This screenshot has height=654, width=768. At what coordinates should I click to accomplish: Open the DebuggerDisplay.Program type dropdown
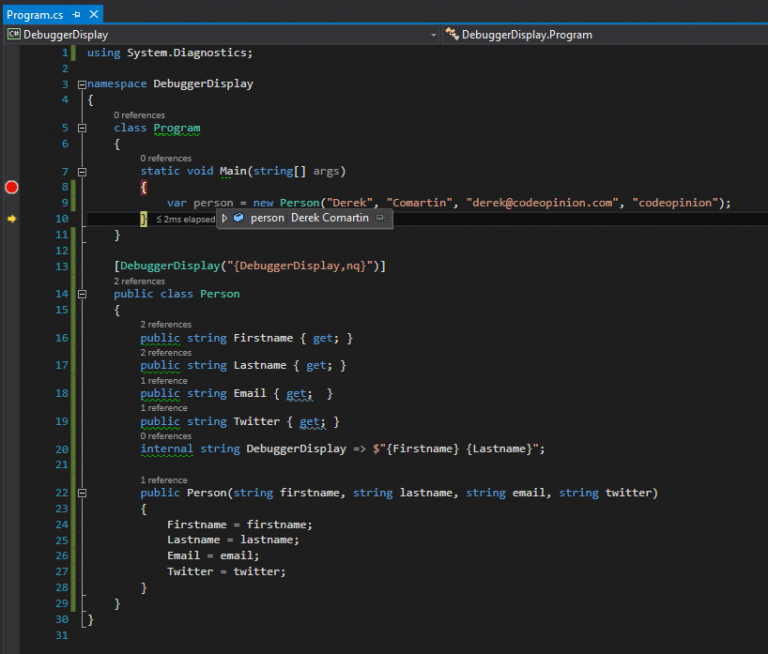(600, 34)
